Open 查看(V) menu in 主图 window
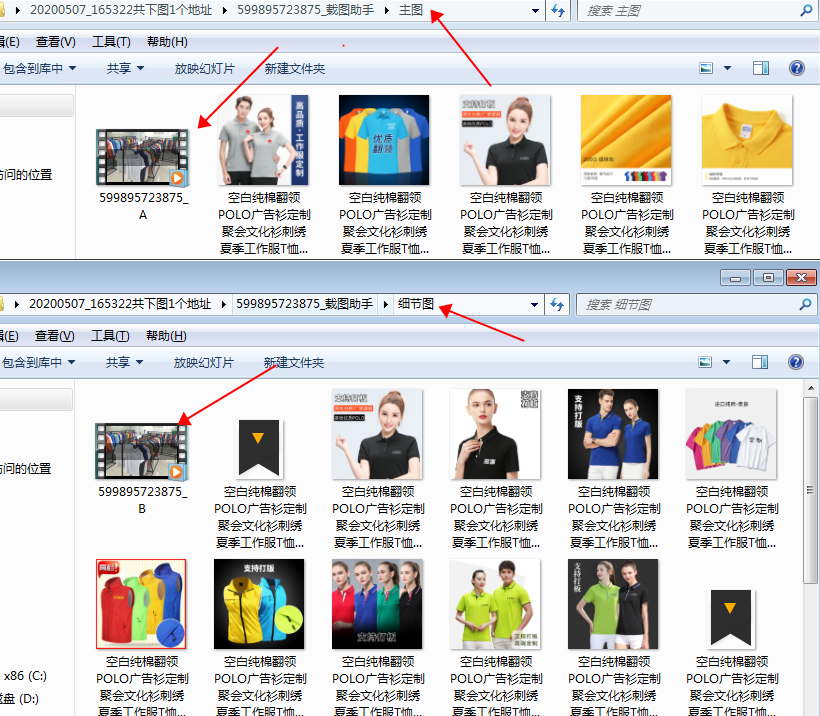Screen dimensions: 820x716 [x=55, y=42]
